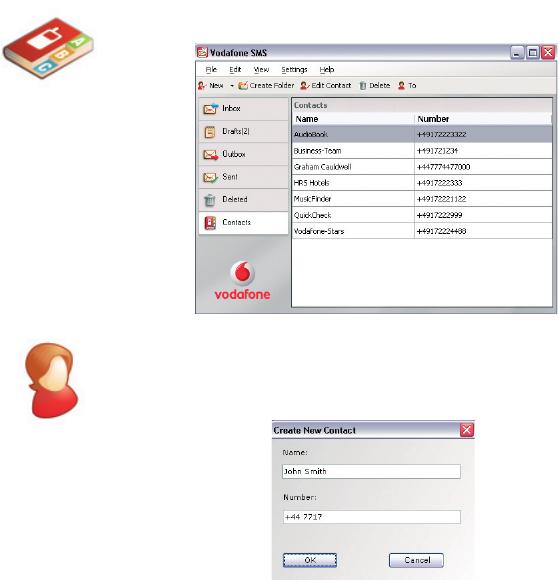
Task: Click the Edit Contact toolbar button
Action: click(326, 86)
